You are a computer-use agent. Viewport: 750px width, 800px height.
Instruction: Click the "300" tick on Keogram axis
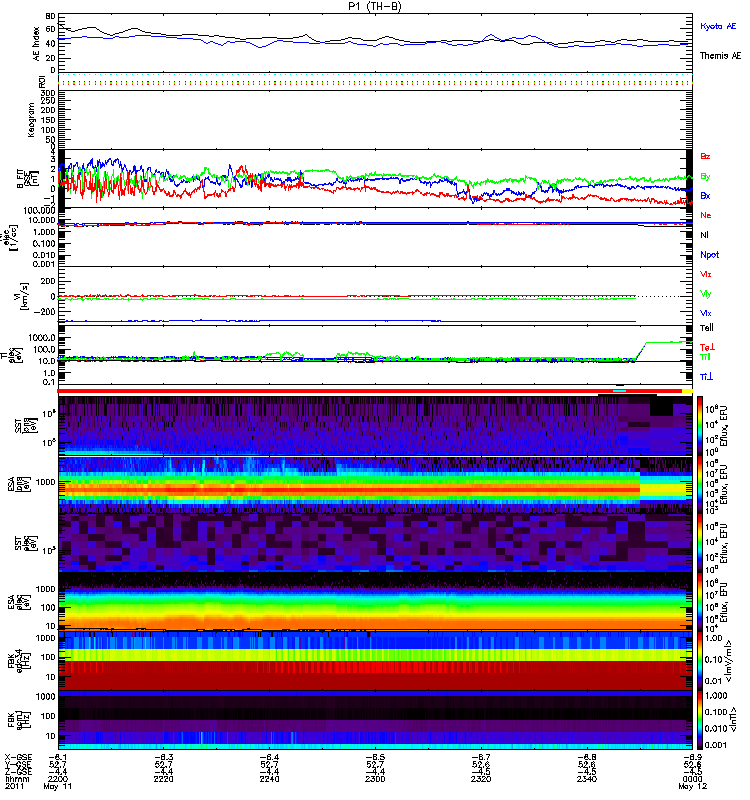click(48, 93)
